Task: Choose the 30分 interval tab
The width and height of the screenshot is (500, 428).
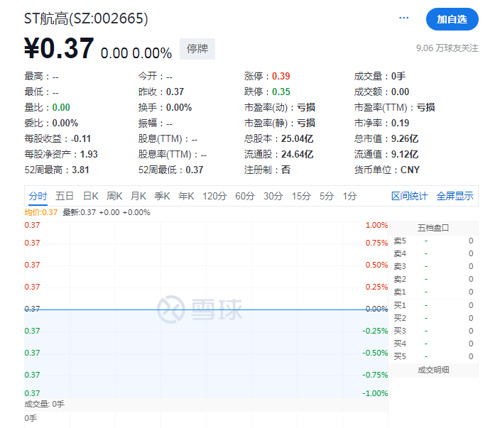Action: [273, 196]
